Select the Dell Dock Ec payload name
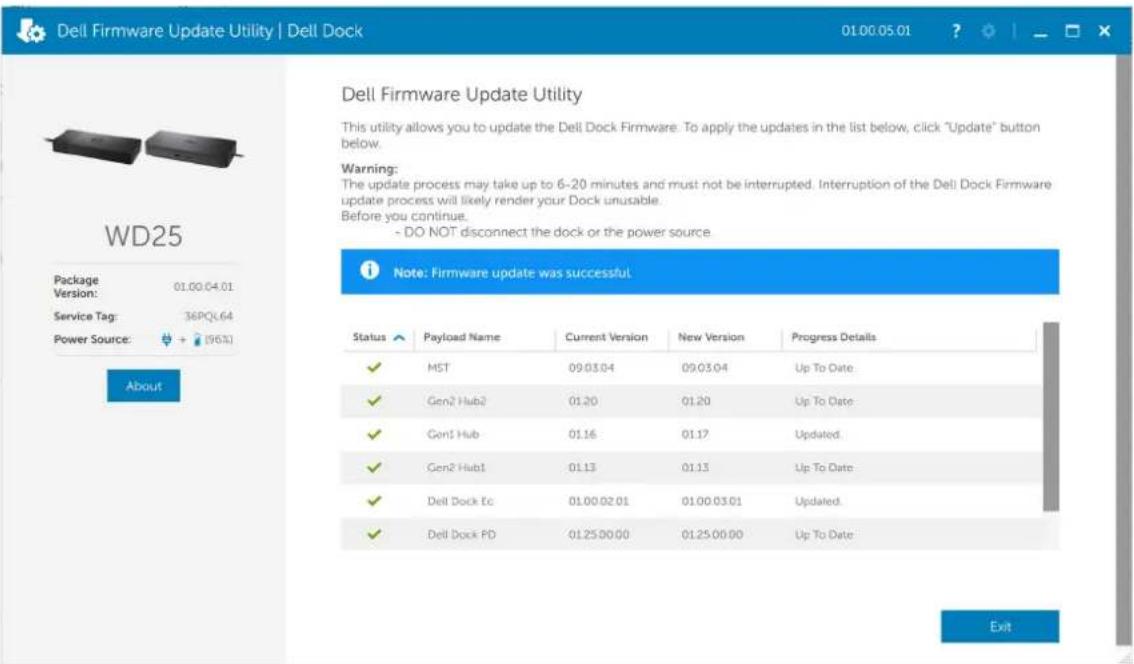The image size is (1134, 664). click(x=460, y=501)
